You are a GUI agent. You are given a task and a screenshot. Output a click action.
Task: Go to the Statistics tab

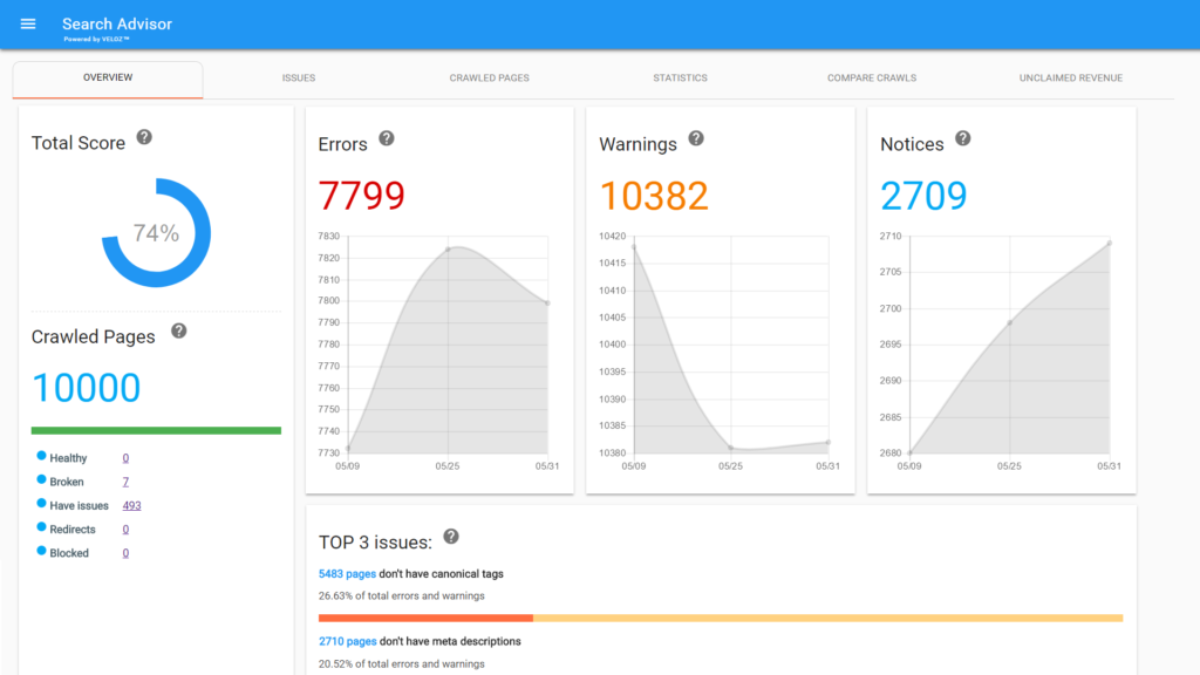pyautogui.click(x=680, y=78)
